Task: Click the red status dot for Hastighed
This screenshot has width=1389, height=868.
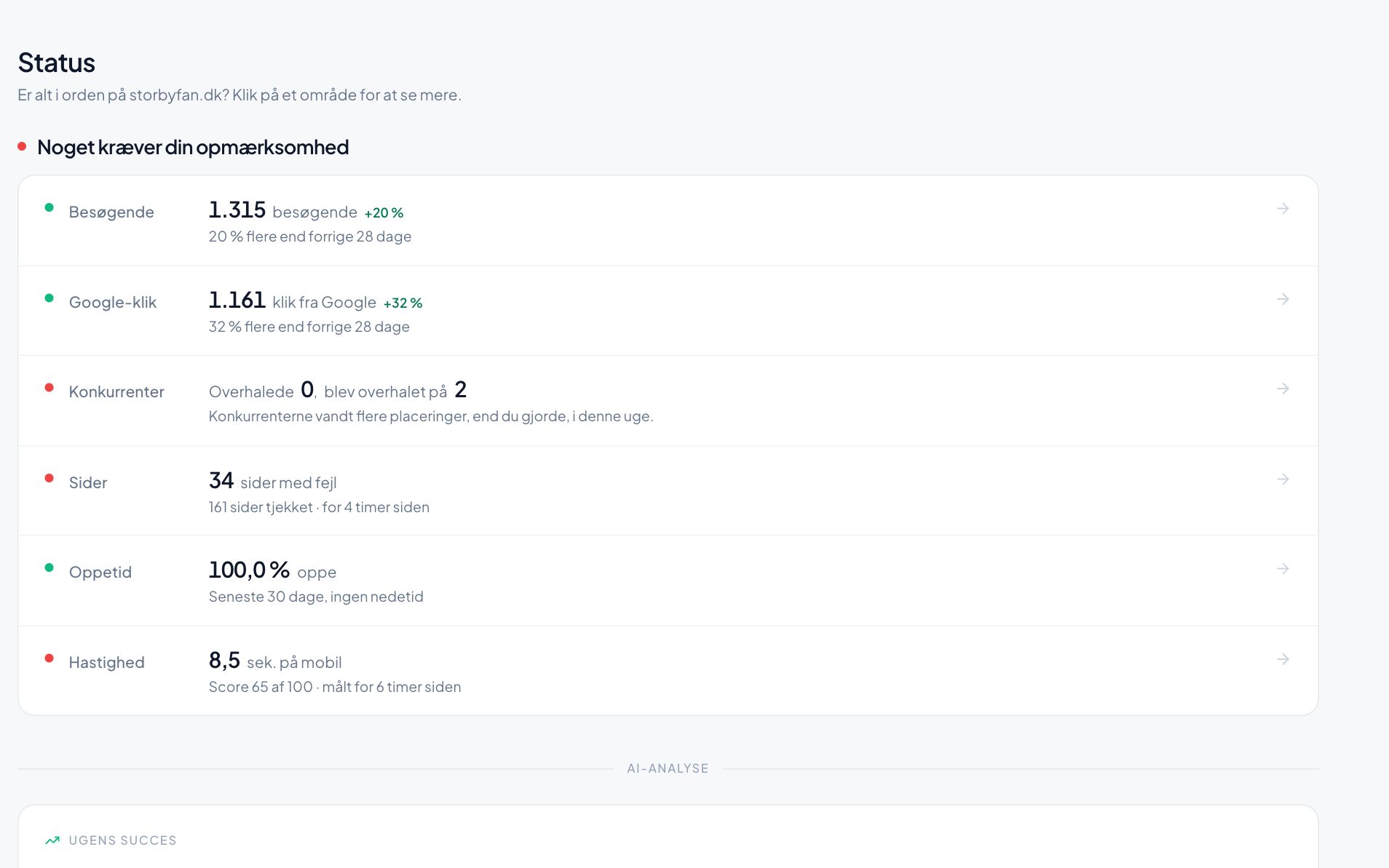Action: [49, 658]
